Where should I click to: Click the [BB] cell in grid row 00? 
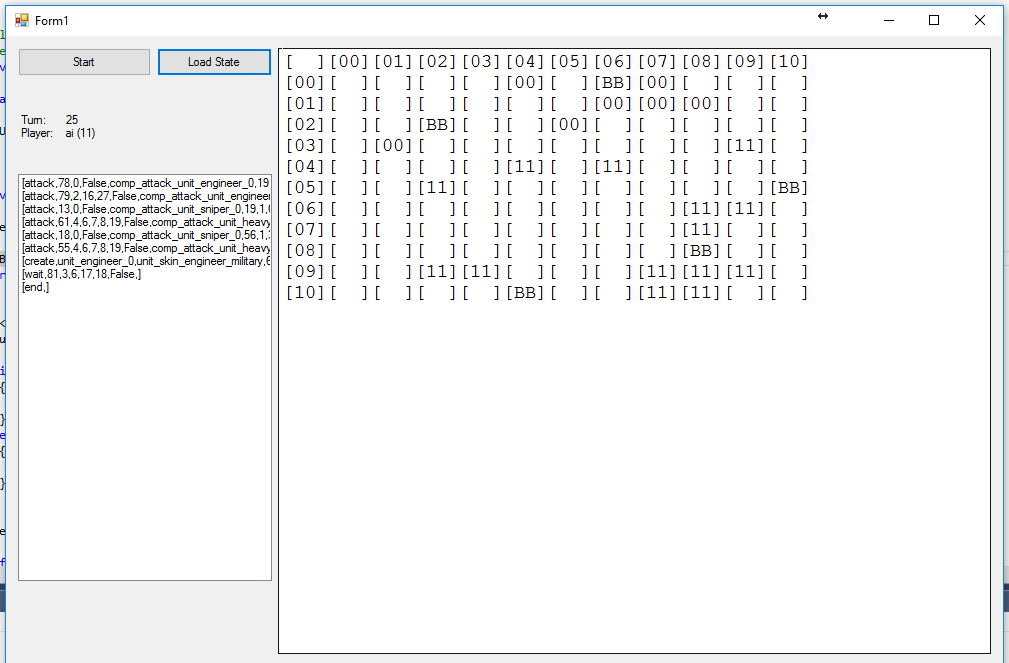(613, 83)
